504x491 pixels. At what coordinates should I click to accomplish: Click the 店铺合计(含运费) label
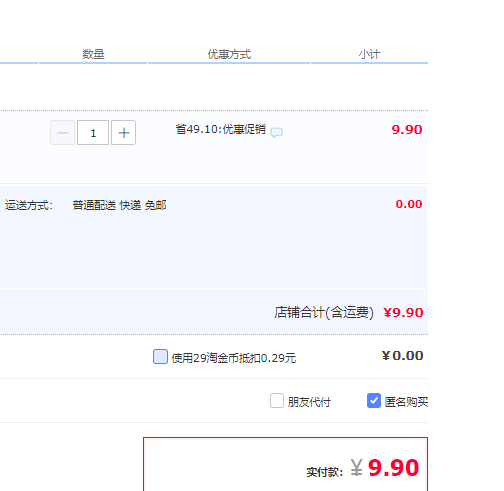pos(324,313)
